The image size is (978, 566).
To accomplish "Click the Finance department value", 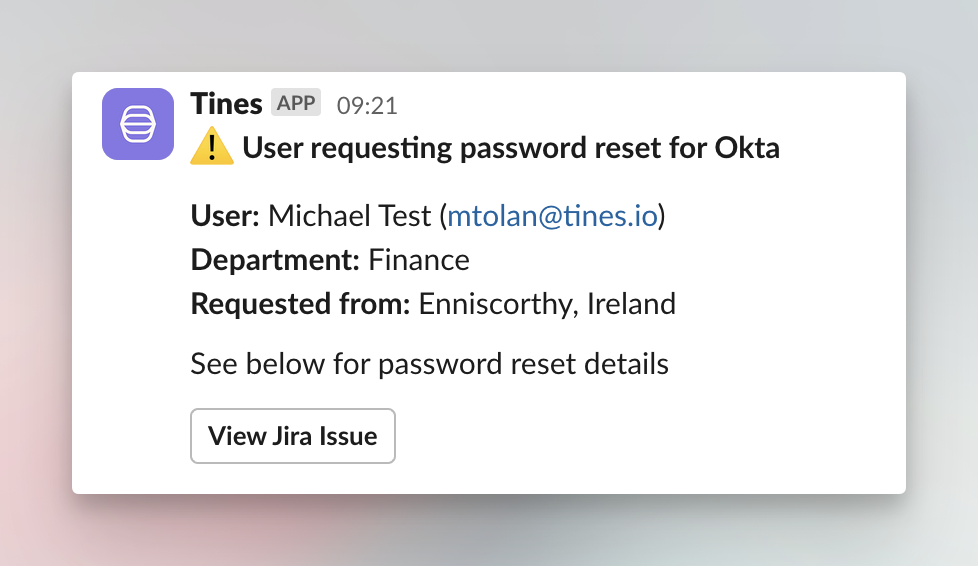I will tap(419, 260).
